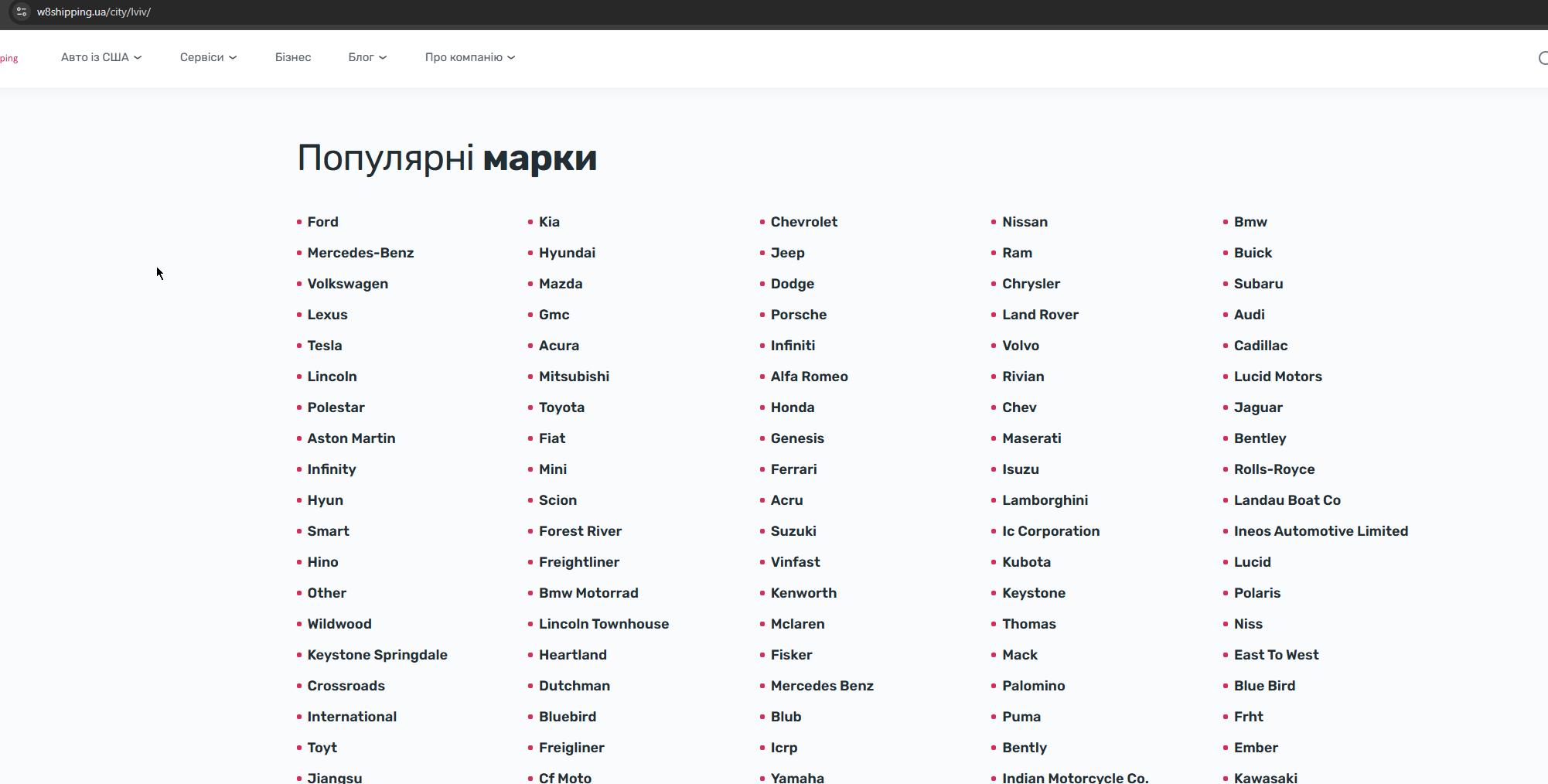Click the Jeep brand link
Viewport: 1548px width, 784px height.
click(x=788, y=253)
